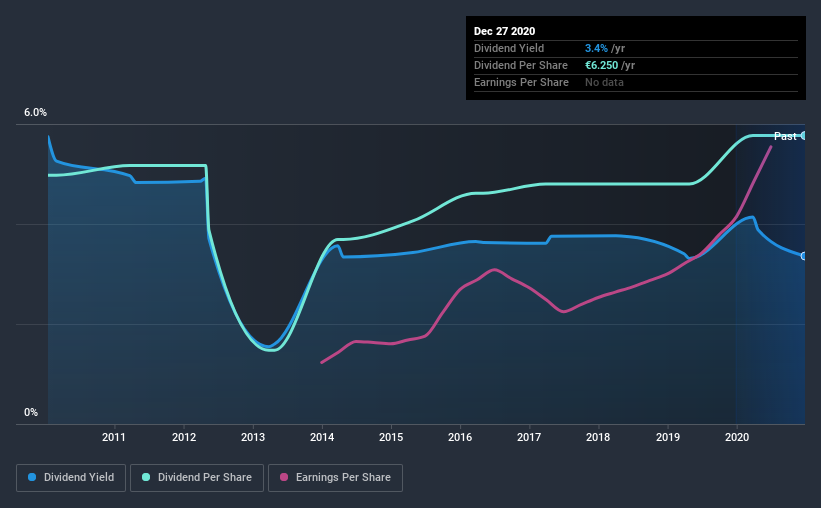
Task: Click the 2011 tick on the x-axis
Action: coord(114,437)
